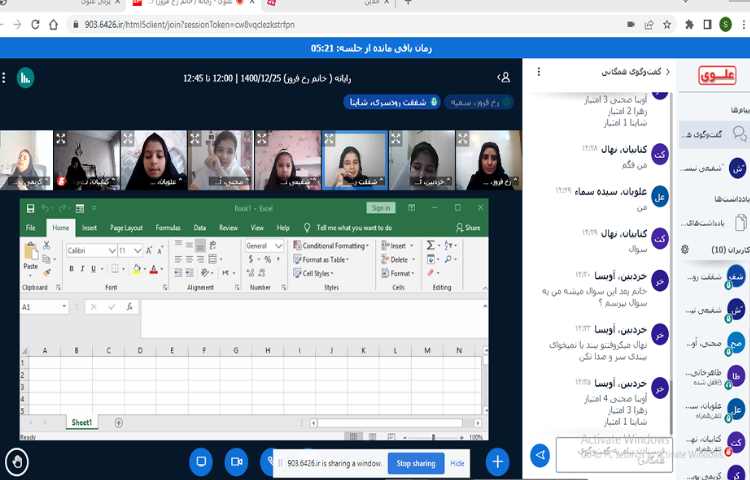Click the cell Borders icon
Screen dimensions: 750x480
115,269
